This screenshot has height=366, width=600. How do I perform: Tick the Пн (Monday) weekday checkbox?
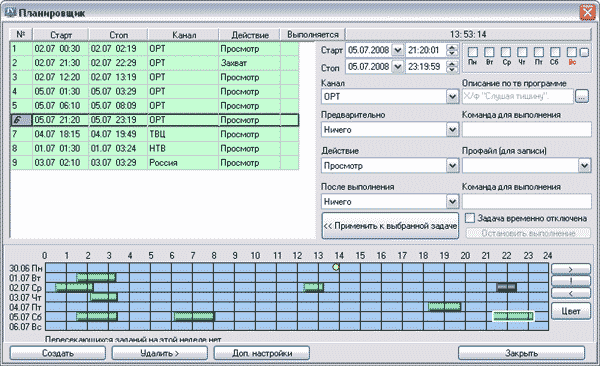click(473, 52)
